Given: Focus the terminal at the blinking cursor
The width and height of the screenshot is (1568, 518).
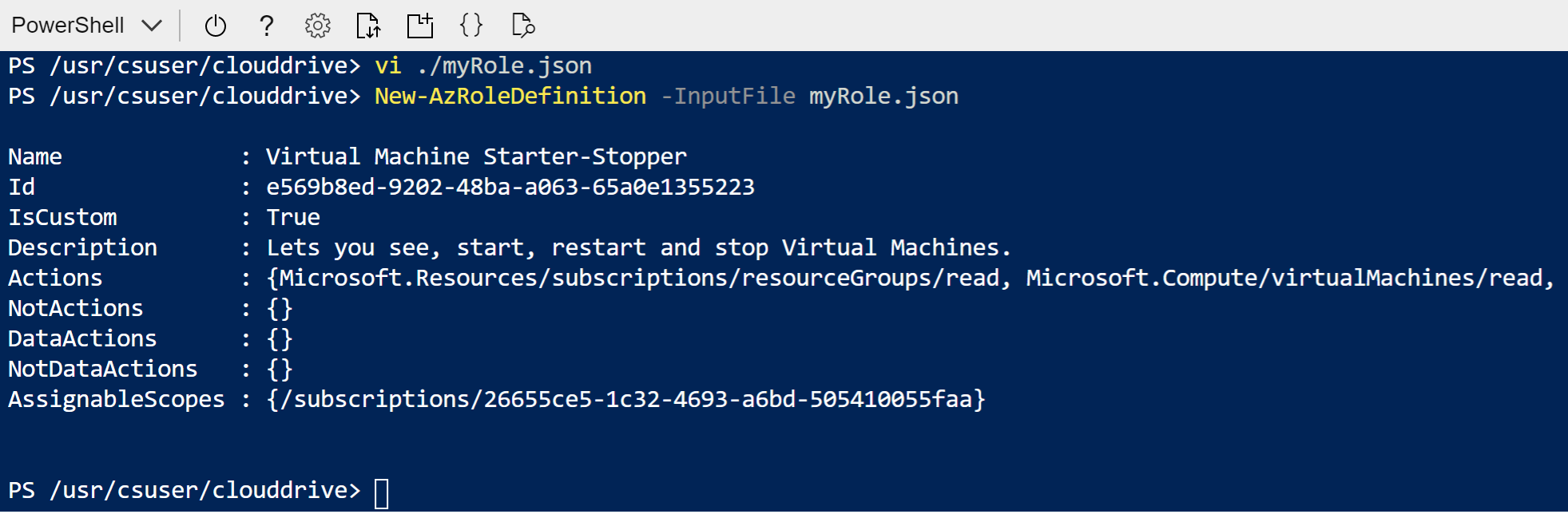Looking at the screenshot, I should [x=382, y=492].
